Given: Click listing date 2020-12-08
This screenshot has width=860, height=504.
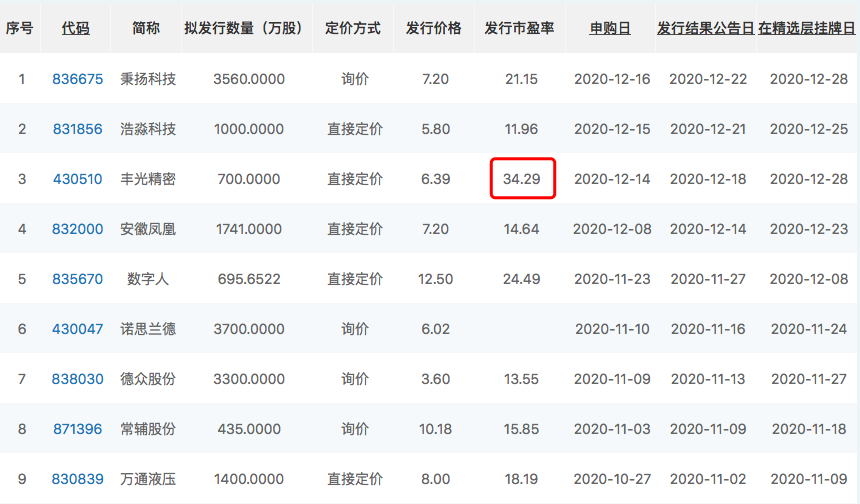Looking at the screenshot, I should 809,279.
